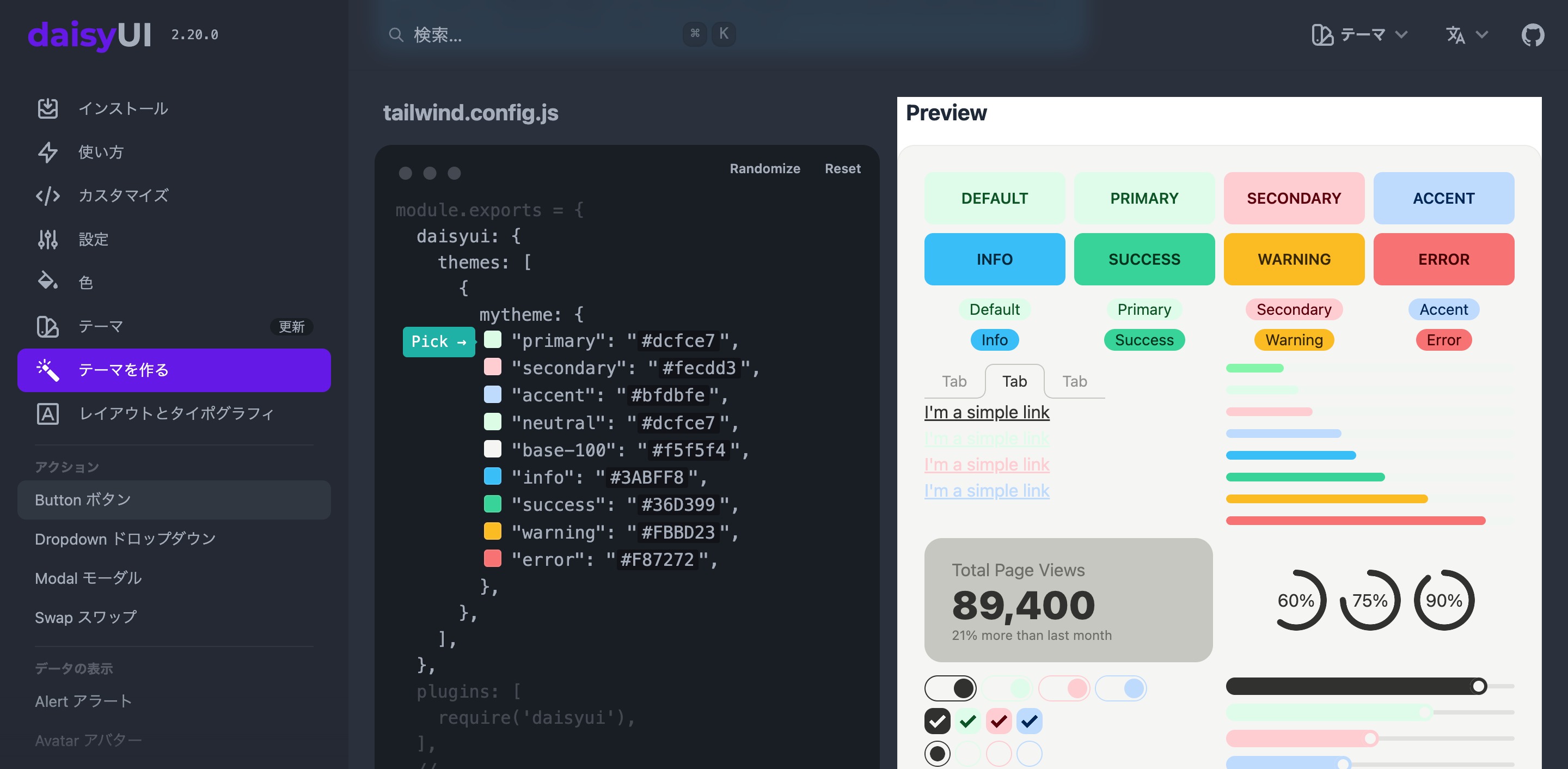Pick the error color swatch #F87272
Screen dimensions: 1568x769
click(492, 559)
